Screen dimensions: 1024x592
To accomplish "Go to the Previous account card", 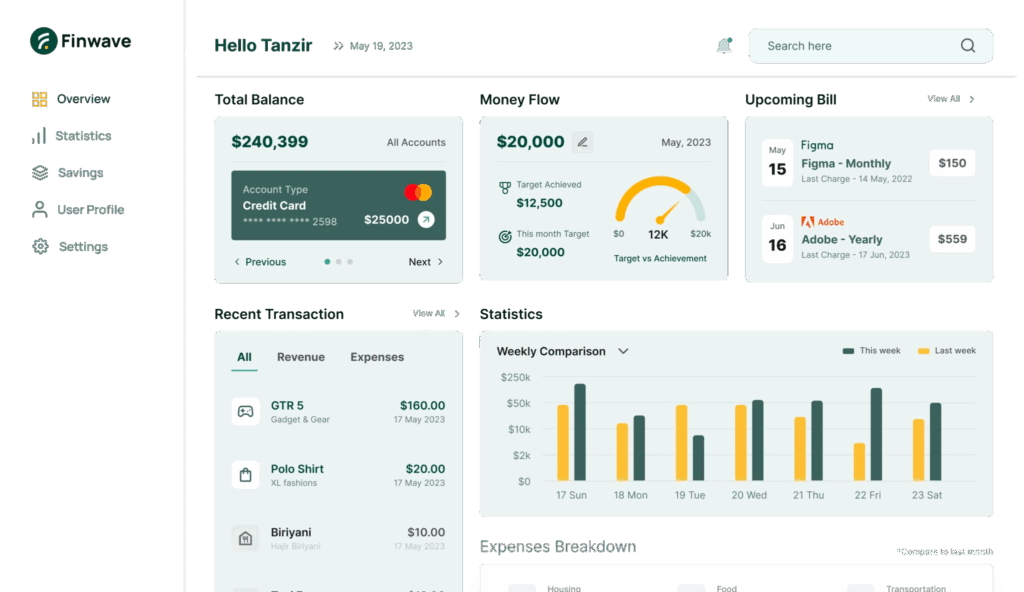I will [x=260, y=262].
